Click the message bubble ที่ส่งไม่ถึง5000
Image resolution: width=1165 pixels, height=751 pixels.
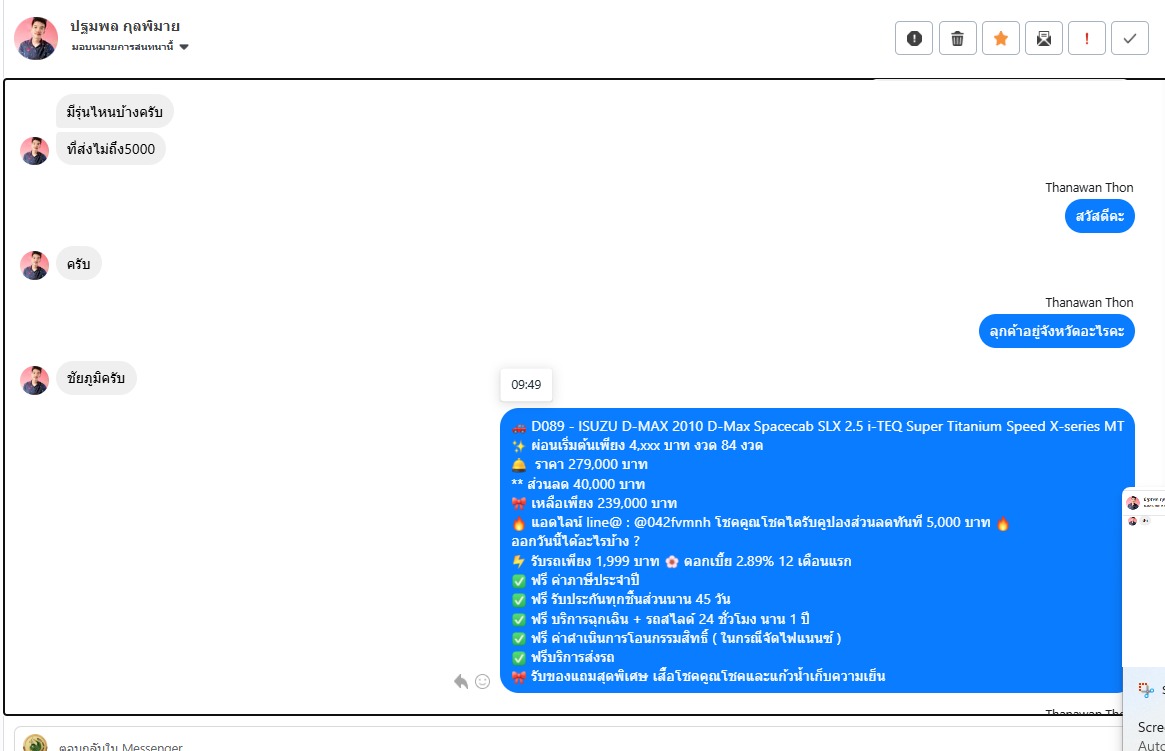pos(111,149)
